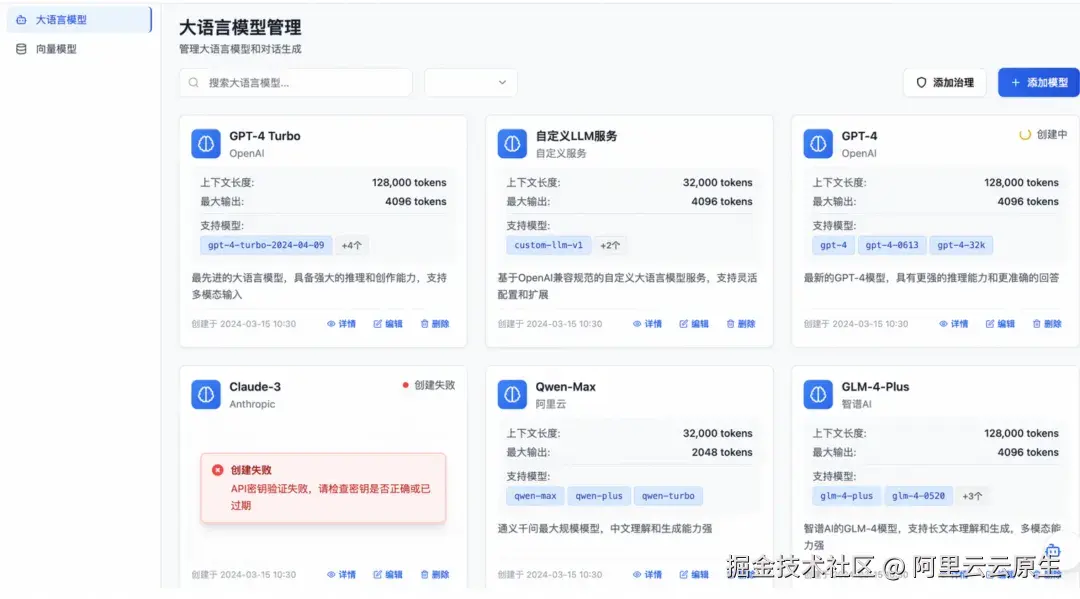Click the gpt-4-0613 tag
Screen dimensions: 1080x599
tap(892, 245)
